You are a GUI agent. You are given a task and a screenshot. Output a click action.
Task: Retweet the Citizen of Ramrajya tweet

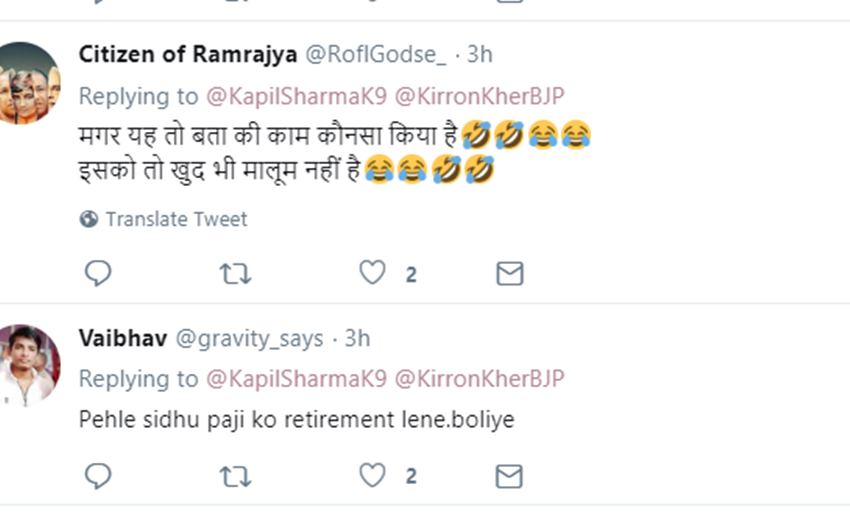pos(235,273)
